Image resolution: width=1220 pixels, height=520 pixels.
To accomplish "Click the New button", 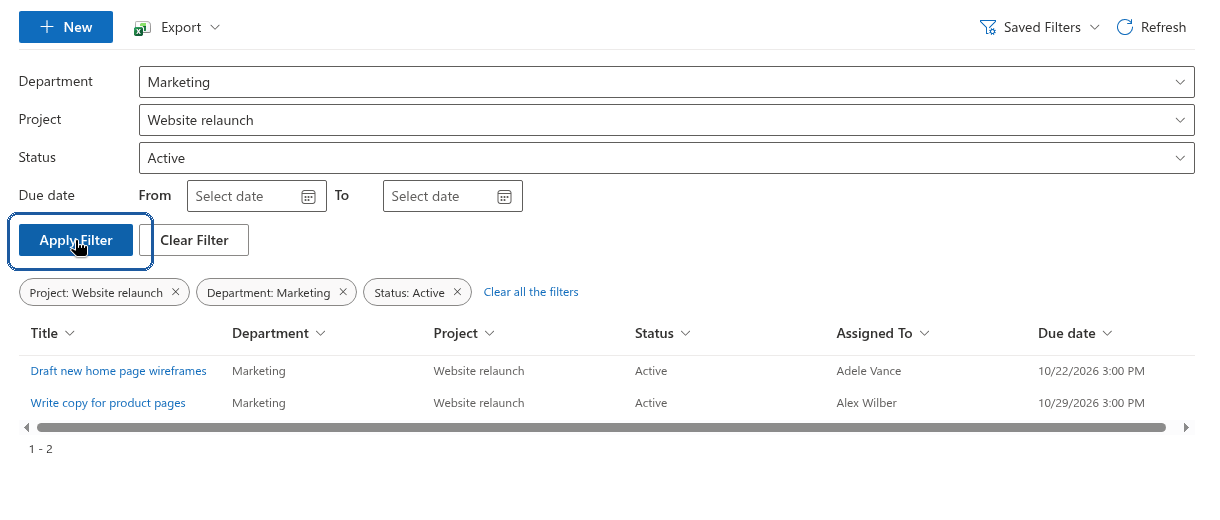I will (x=66, y=27).
